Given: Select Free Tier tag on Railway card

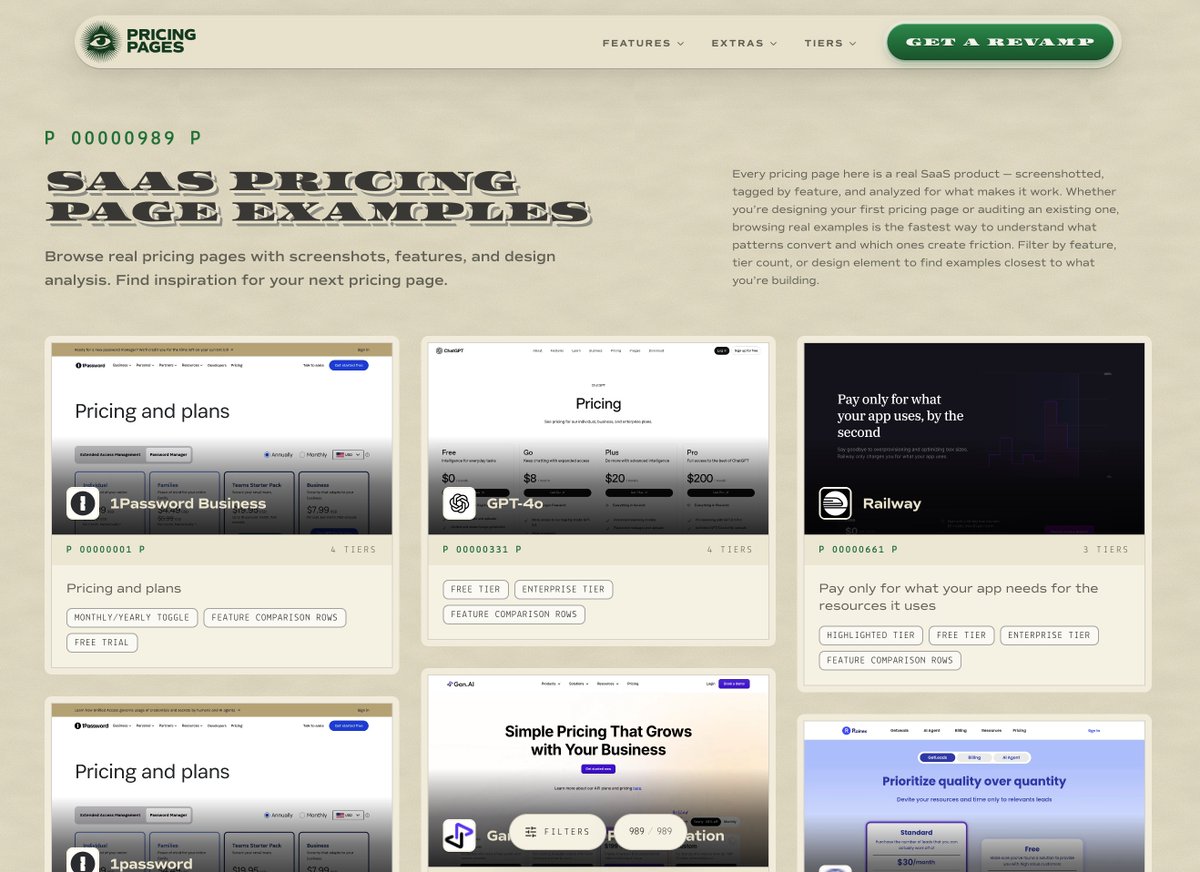Looking at the screenshot, I should 962,635.
